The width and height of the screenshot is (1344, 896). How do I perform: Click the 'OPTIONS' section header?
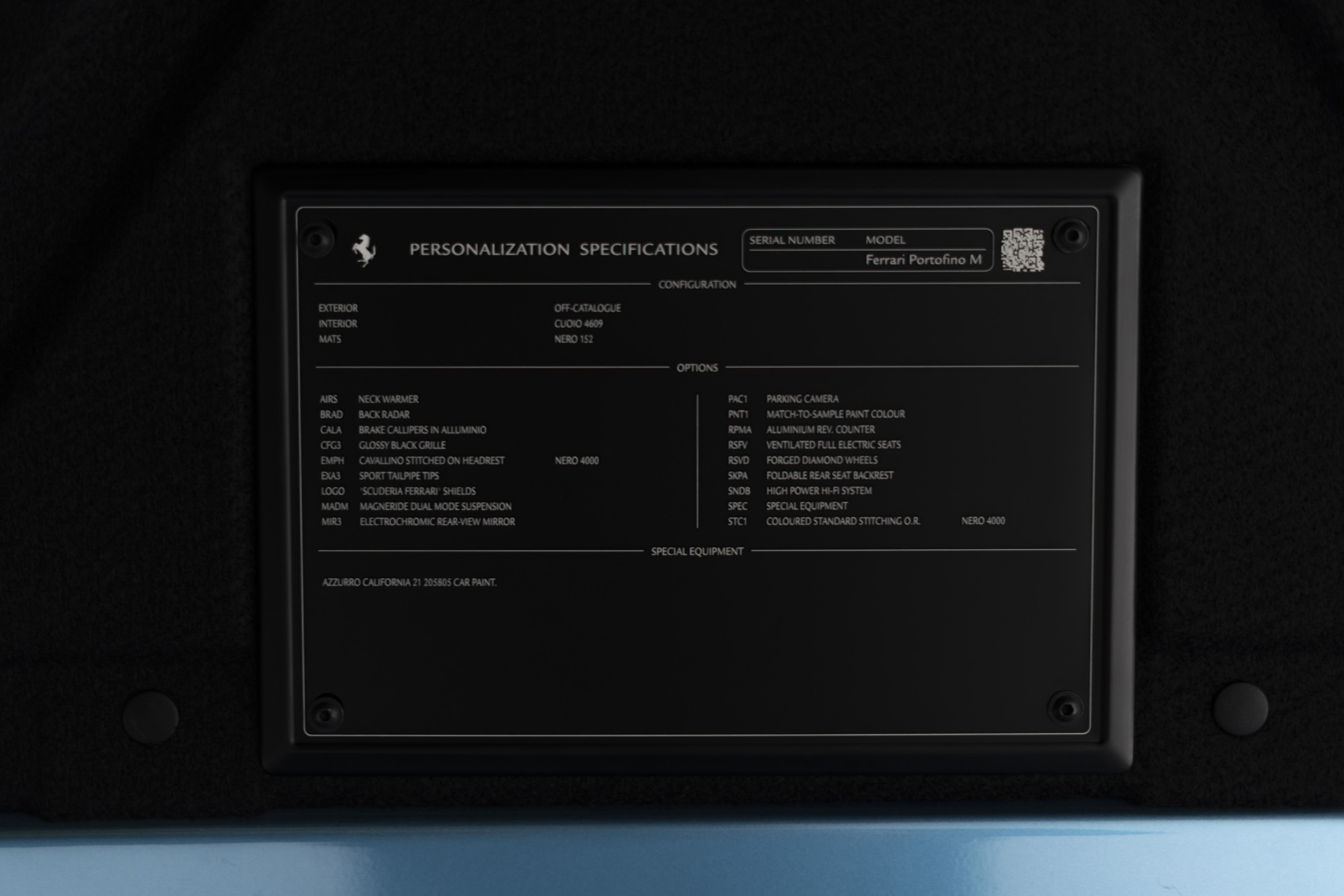point(697,368)
